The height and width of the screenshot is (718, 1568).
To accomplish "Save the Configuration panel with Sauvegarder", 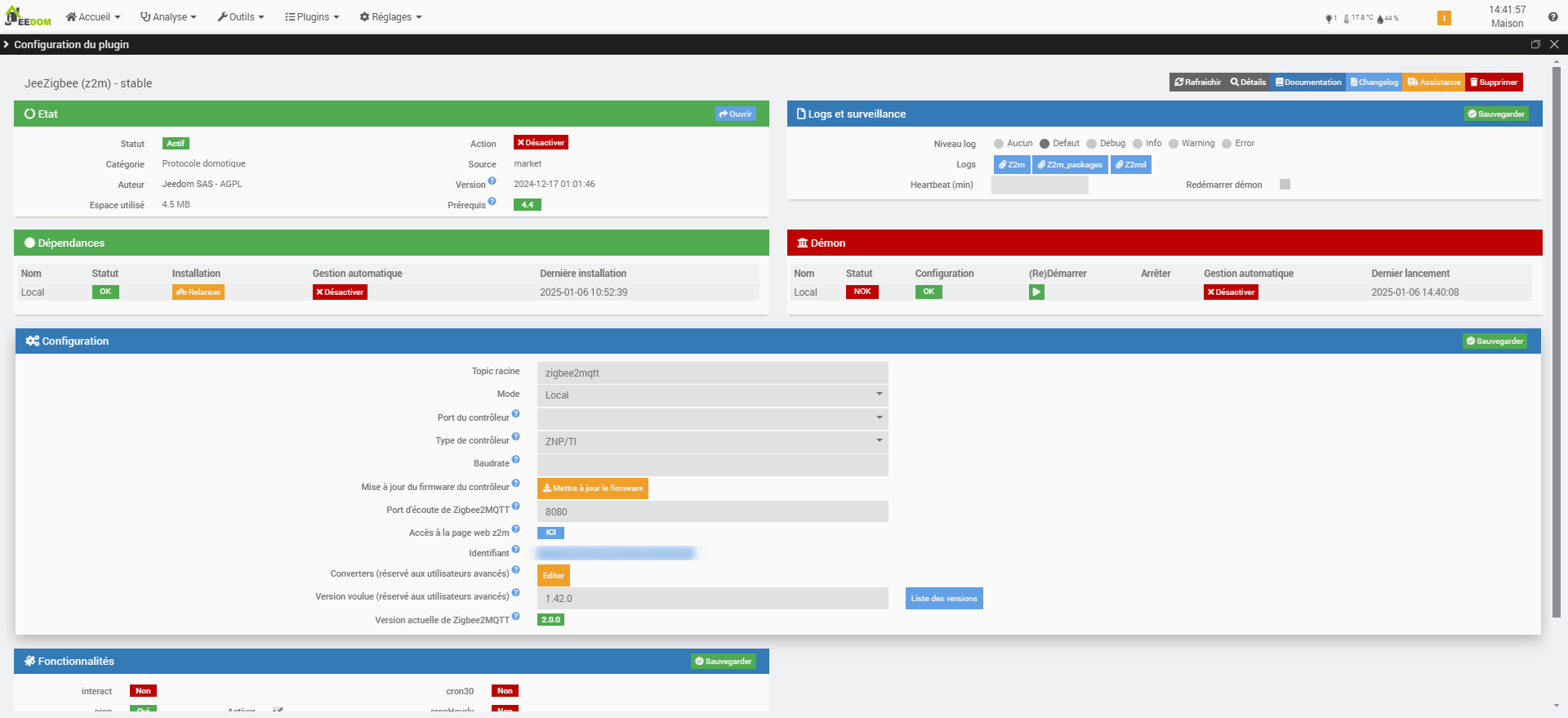I will (1494, 341).
